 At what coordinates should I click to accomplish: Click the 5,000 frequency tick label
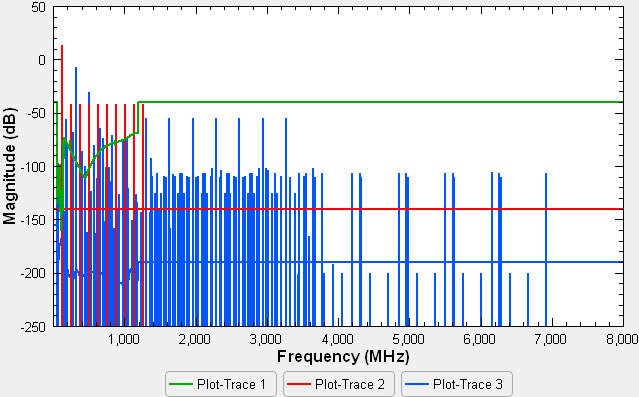coord(408,339)
